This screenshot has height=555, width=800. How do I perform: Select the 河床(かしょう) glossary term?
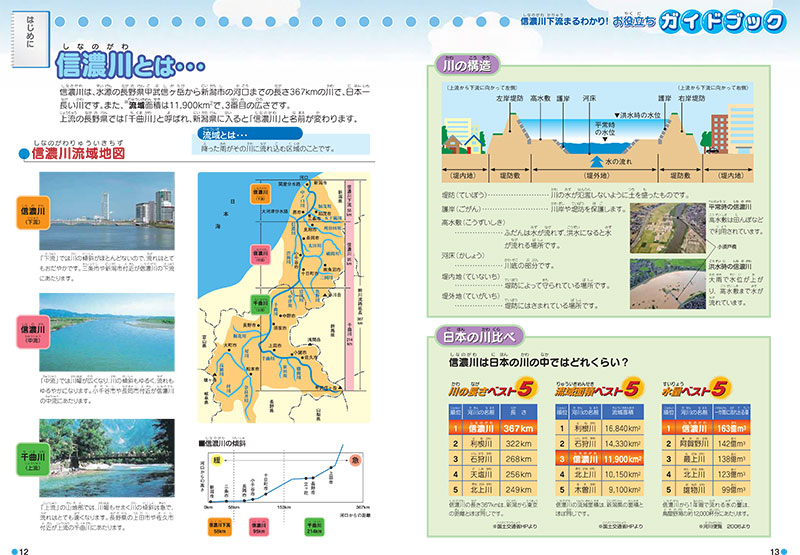[463, 256]
